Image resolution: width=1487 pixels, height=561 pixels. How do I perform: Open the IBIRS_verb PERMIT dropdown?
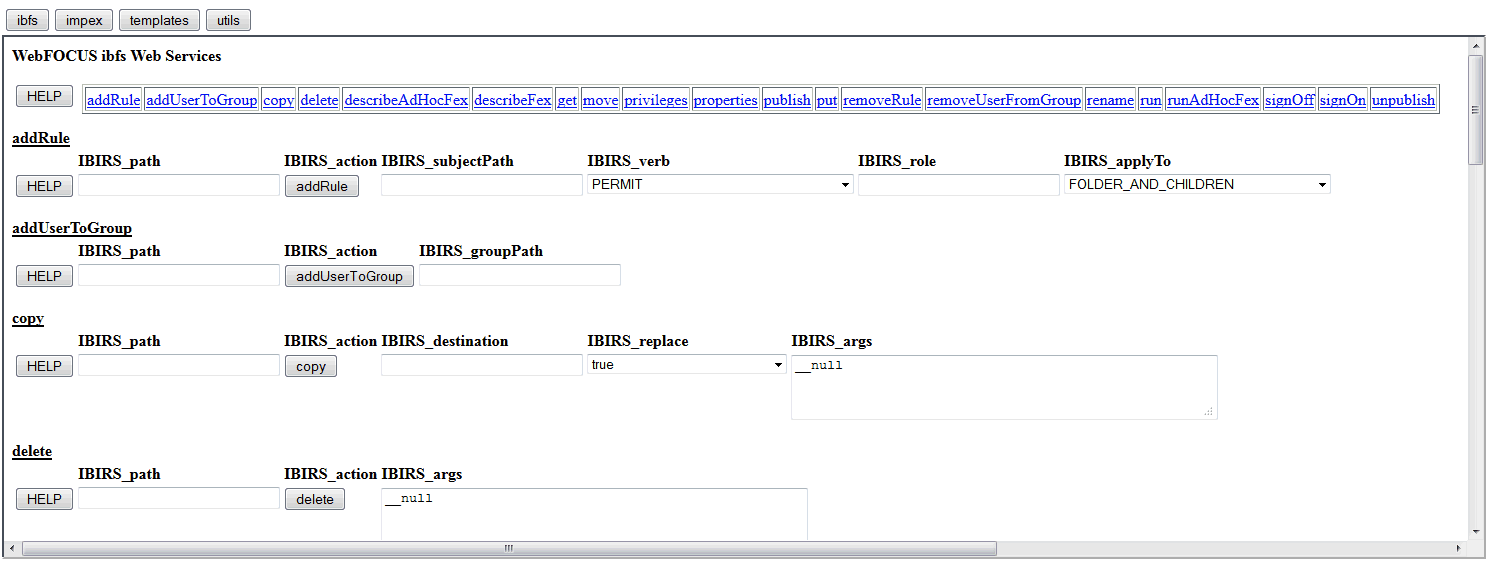click(x=720, y=184)
